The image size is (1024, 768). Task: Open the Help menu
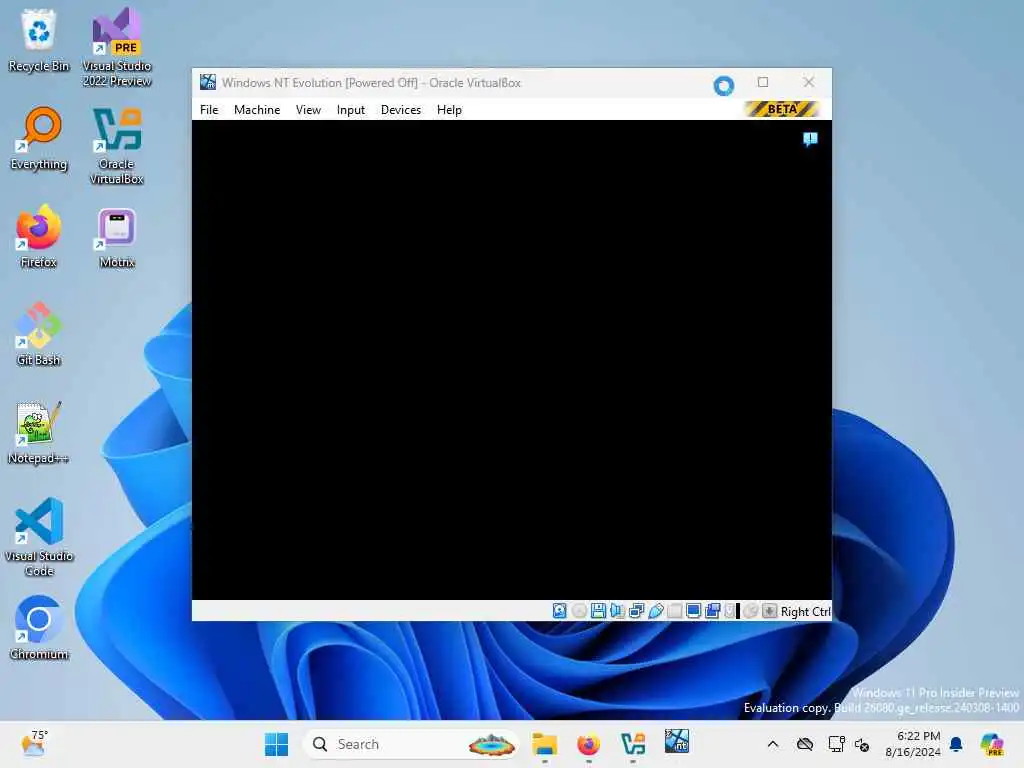[x=449, y=110]
